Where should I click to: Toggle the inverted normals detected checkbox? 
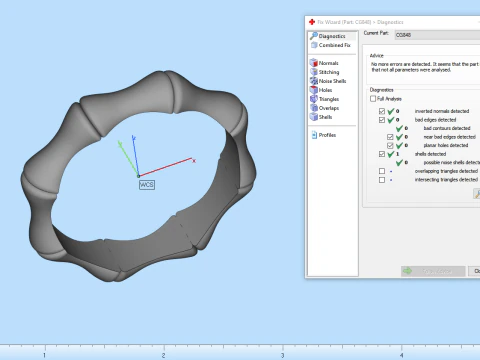[382, 111]
